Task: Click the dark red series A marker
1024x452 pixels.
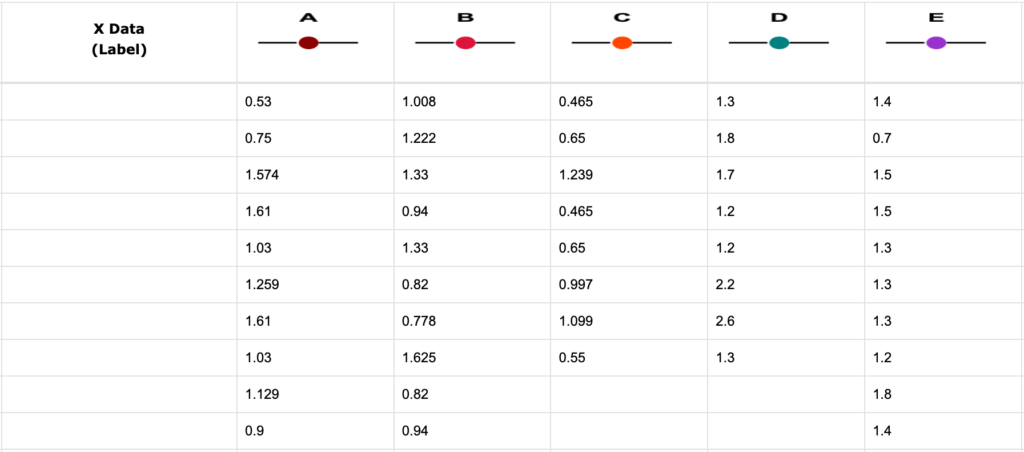Action: tap(308, 43)
